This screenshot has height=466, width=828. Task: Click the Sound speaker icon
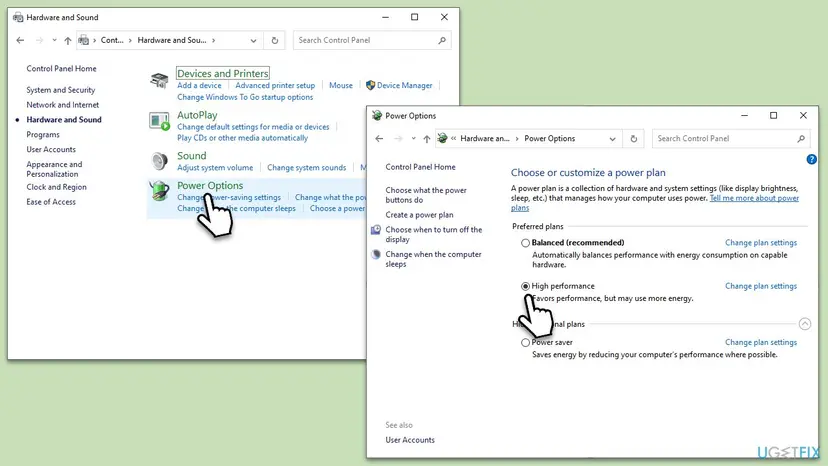[159, 161]
